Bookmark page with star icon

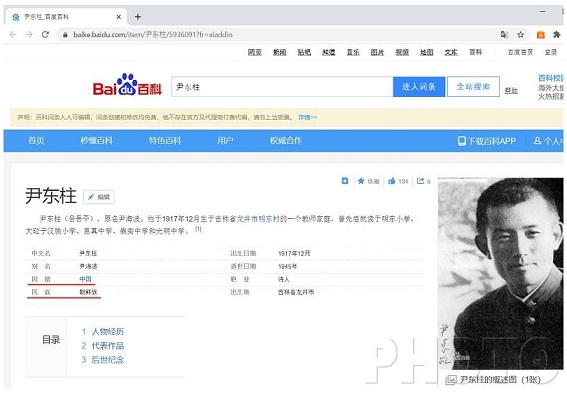pyautogui.click(x=520, y=35)
